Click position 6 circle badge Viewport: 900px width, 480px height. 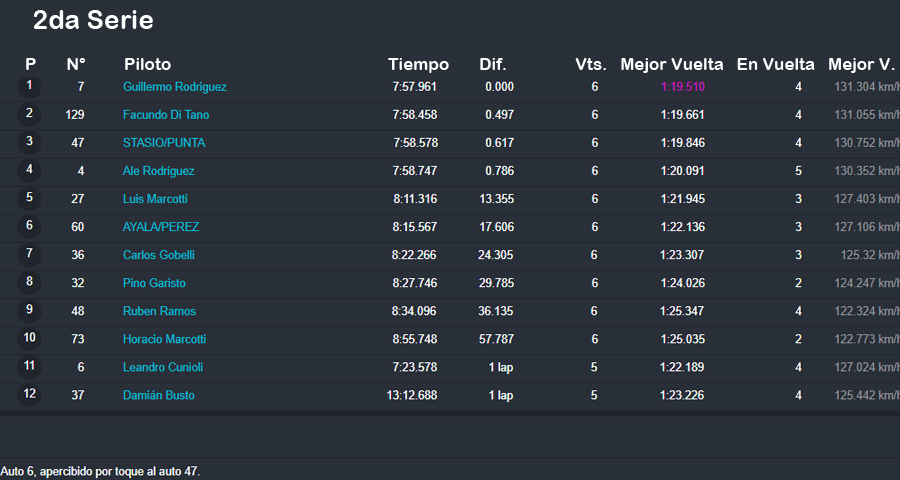[x=29, y=226]
